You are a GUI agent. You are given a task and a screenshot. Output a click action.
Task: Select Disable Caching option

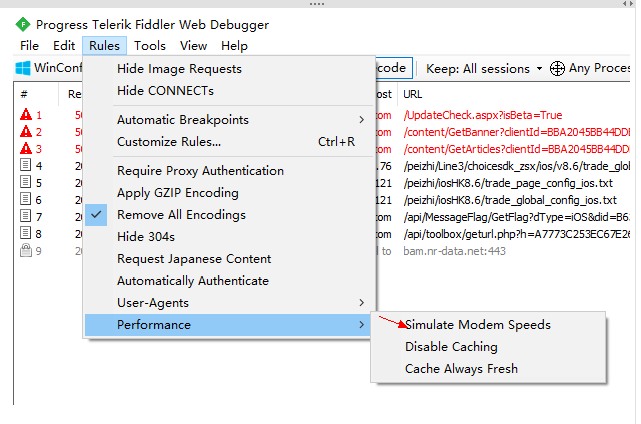[x=488, y=347]
